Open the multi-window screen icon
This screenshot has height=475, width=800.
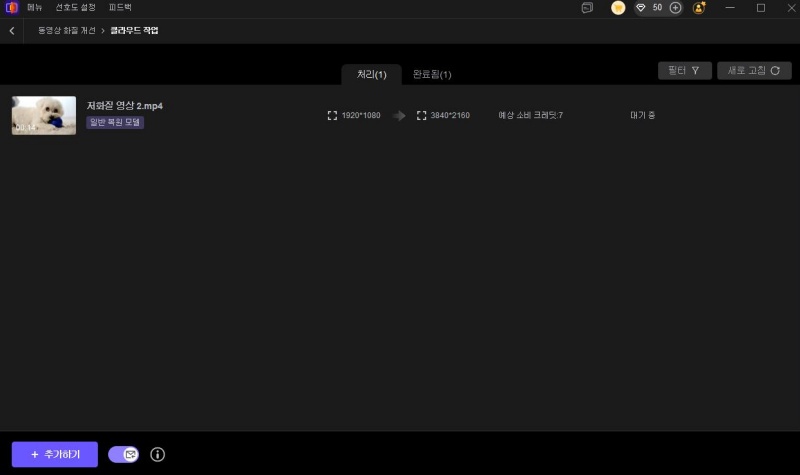[x=587, y=8]
